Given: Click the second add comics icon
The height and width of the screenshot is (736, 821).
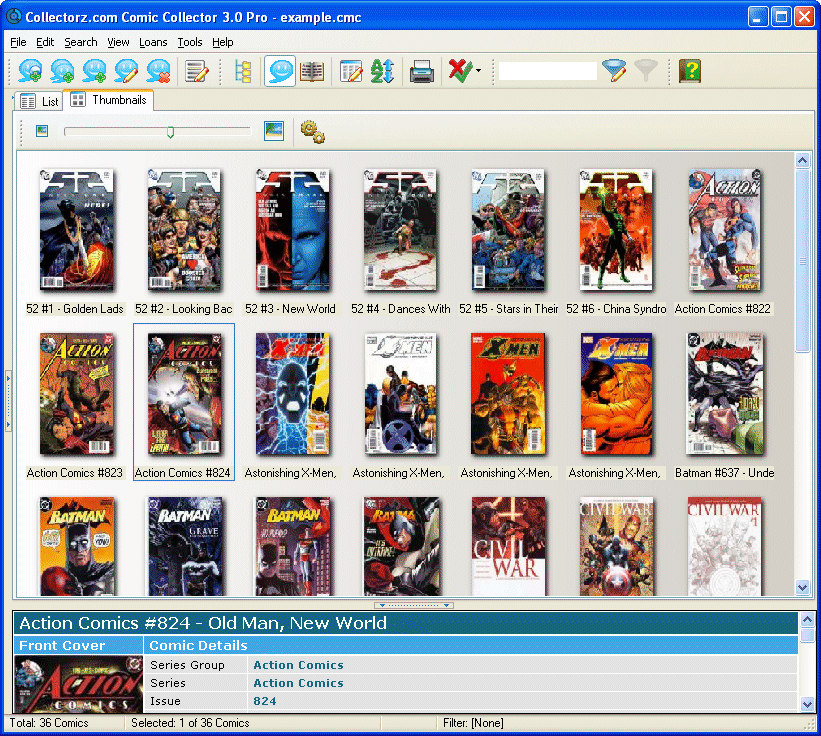Looking at the screenshot, I should 62,71.
